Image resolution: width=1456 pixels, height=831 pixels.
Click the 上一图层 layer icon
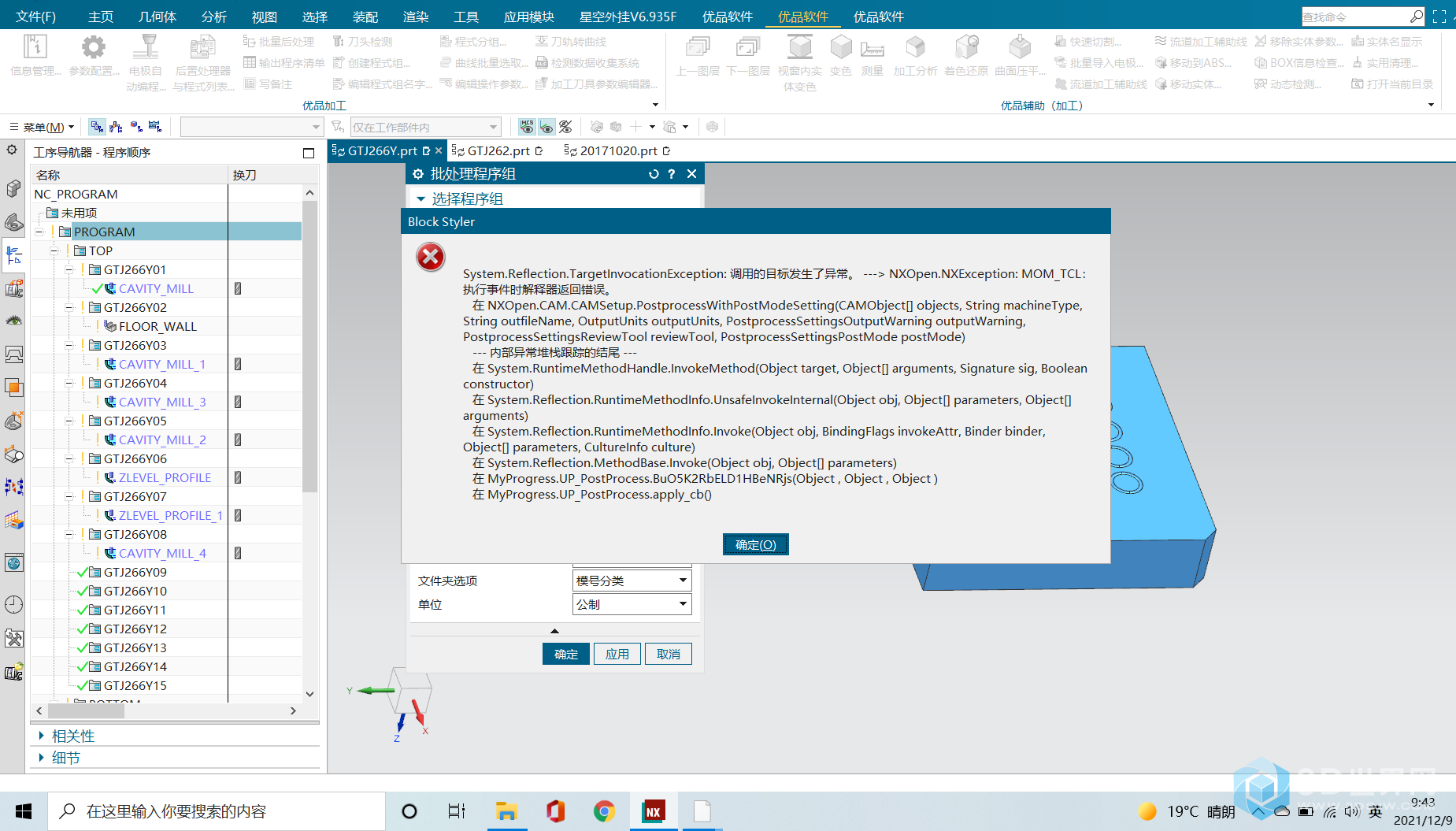tap(698, 56)
